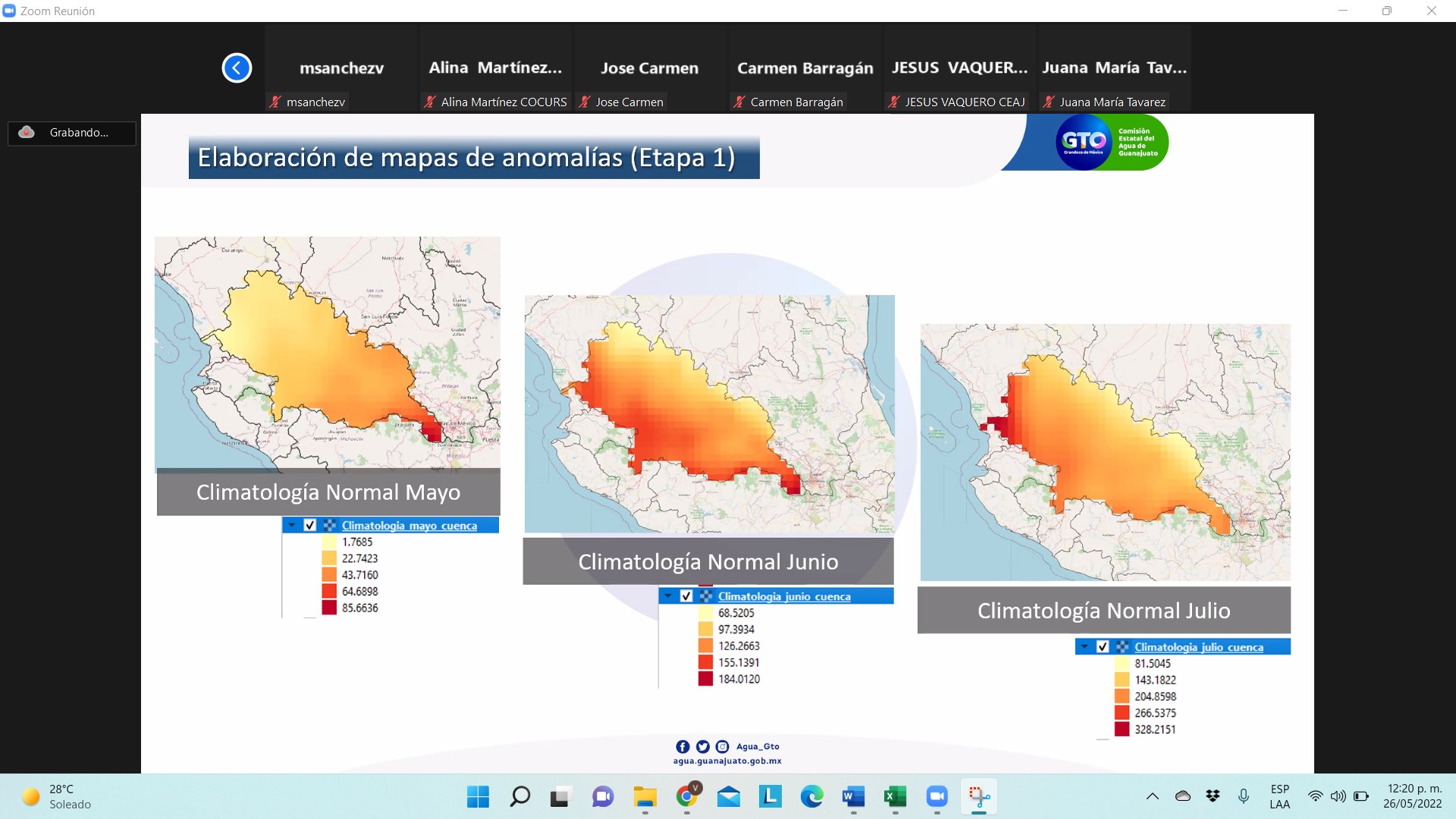Click the Climatologia_julio_cuenca layer name
The width and height of the screenshot is (1456, 819).
click(1198, 647)
